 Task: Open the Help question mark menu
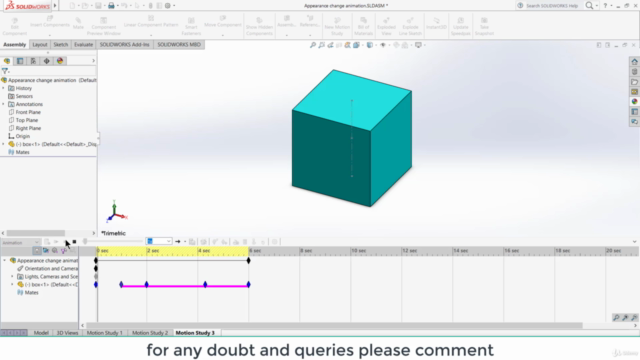click(605, 6)
